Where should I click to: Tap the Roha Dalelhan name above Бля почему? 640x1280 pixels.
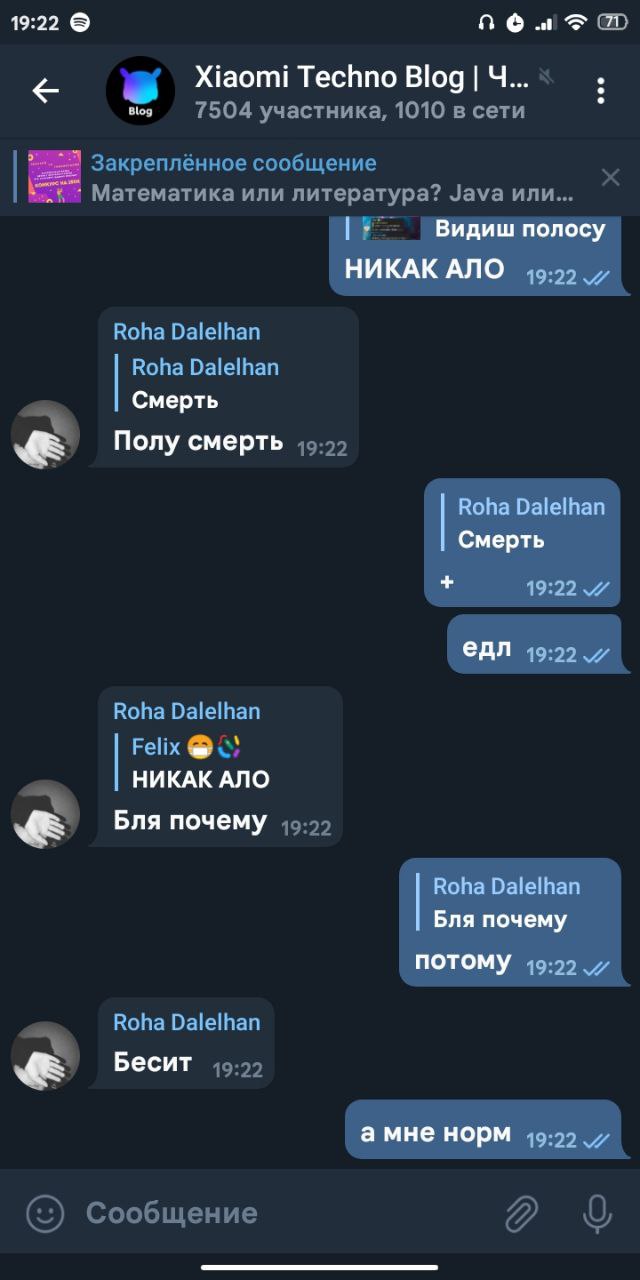[186, 711]
